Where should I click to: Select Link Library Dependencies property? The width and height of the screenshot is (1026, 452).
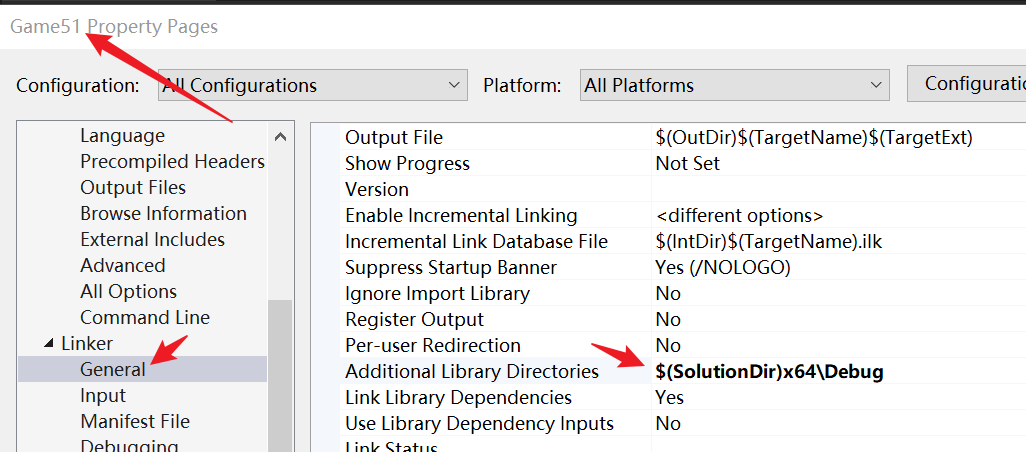coord(458,398)
